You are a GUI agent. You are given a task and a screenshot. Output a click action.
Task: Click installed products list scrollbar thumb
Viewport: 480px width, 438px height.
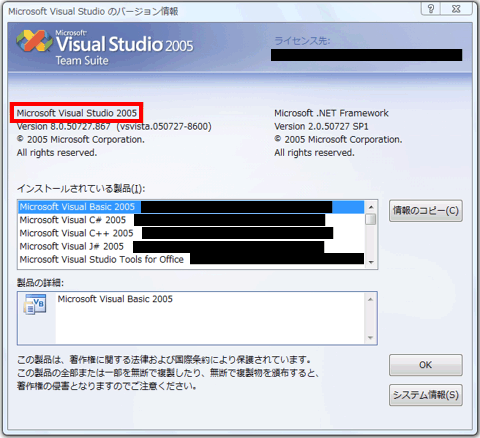pos(371,219)
